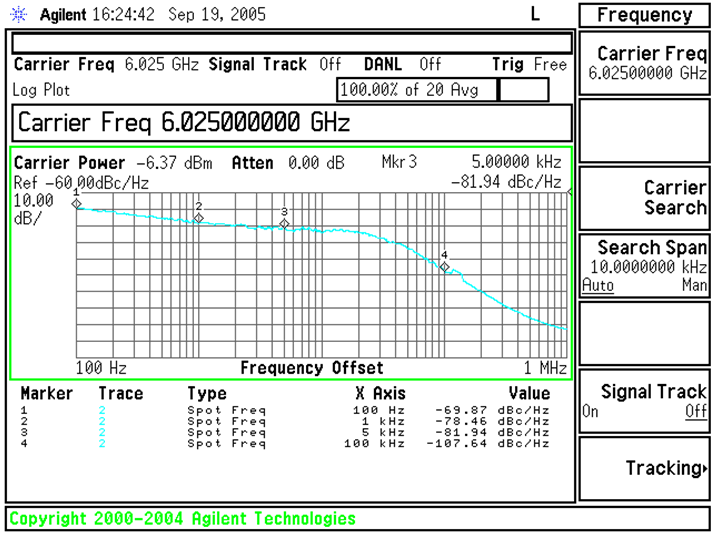Click the Agilent logo icon
The image size is (714, 534).
(21, 17)
